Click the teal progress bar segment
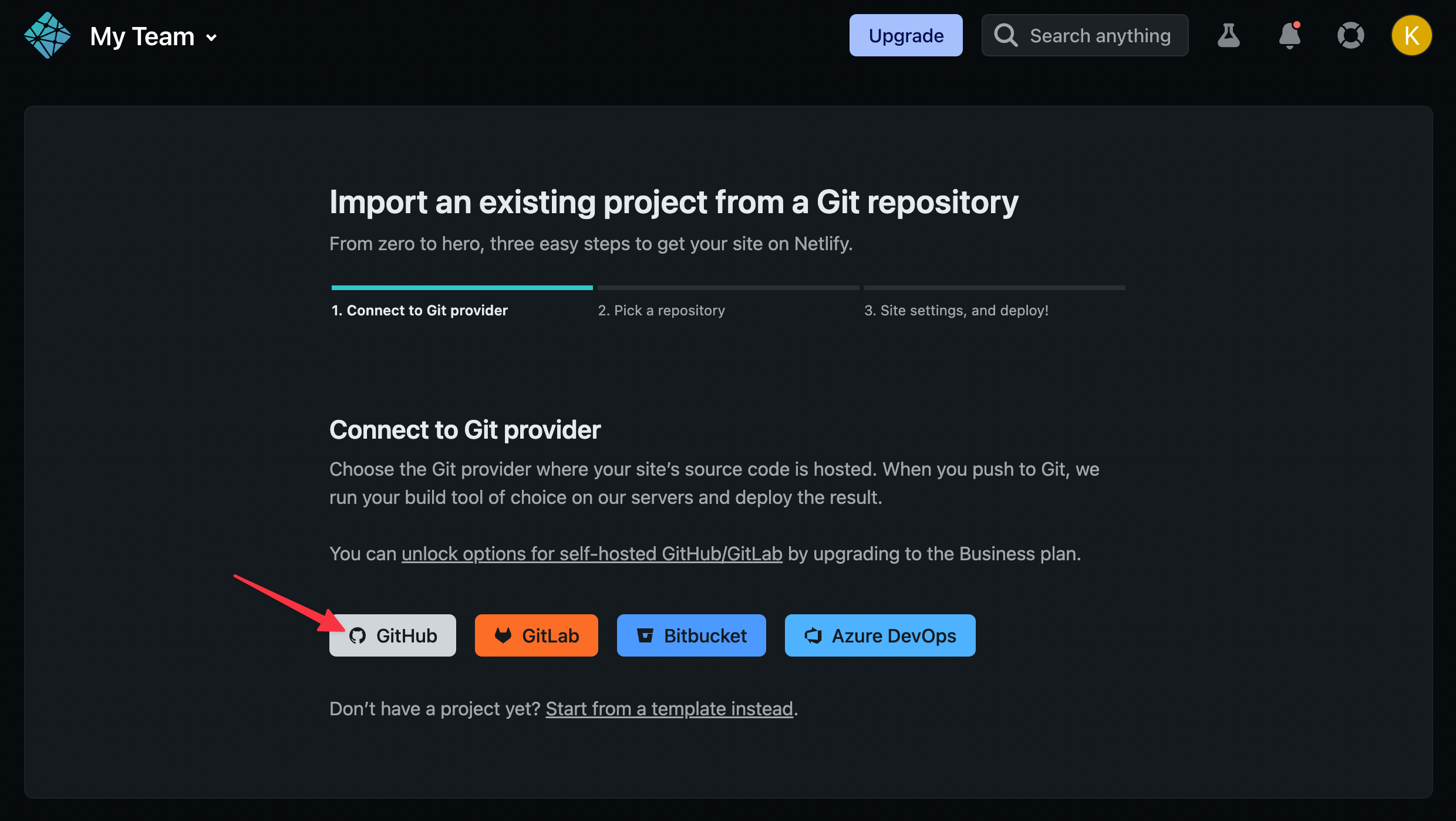The image size is (1456, 821). (x=462, y=288)
